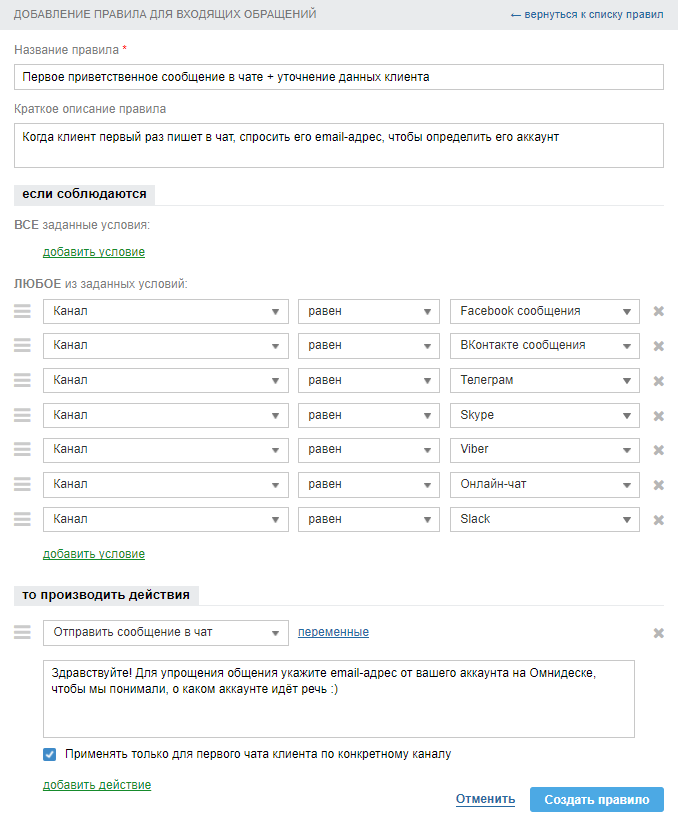Click the Создать правило button

click(597, 799)
